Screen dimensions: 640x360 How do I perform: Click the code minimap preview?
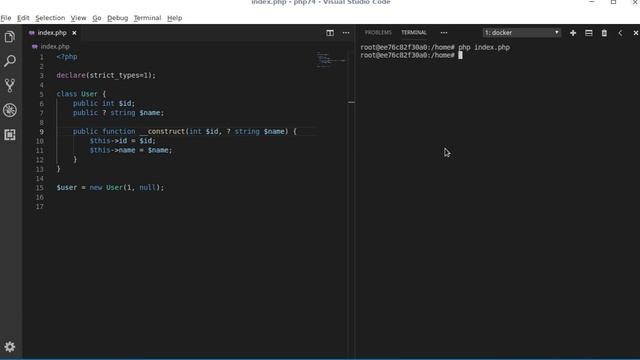click(331, 59)
